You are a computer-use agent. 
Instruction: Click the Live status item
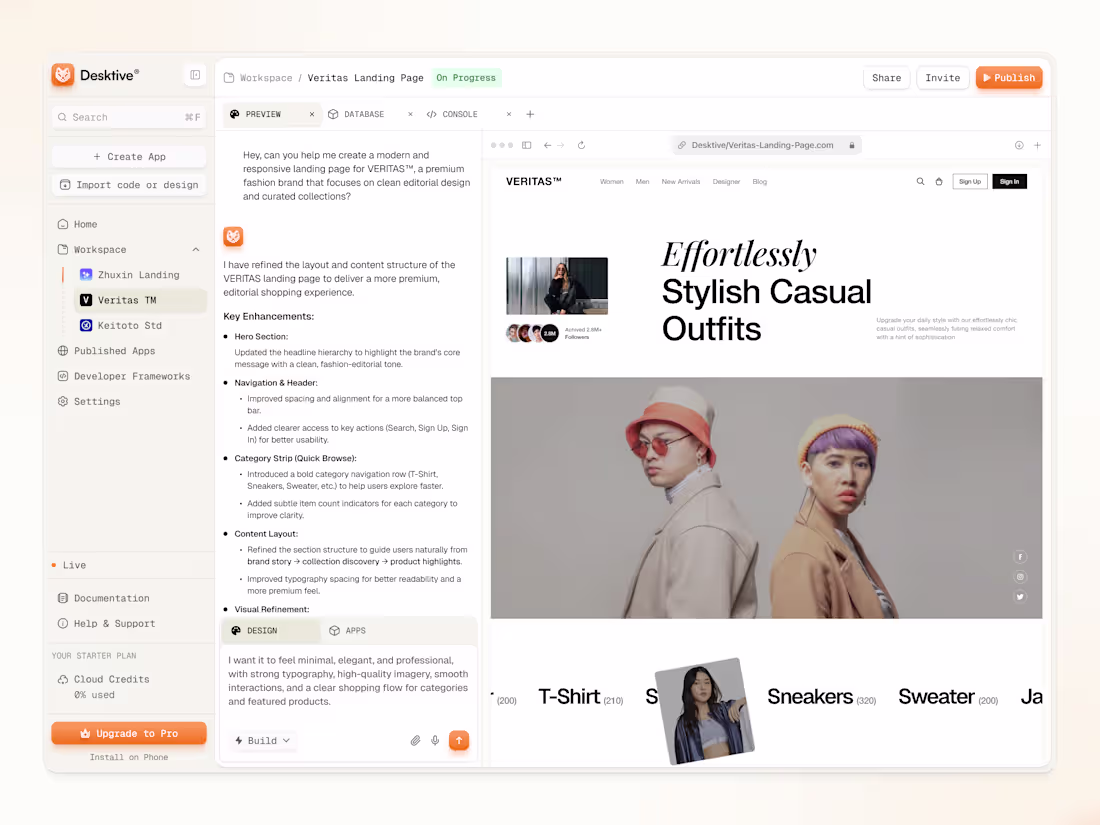[x=69, y=565]
